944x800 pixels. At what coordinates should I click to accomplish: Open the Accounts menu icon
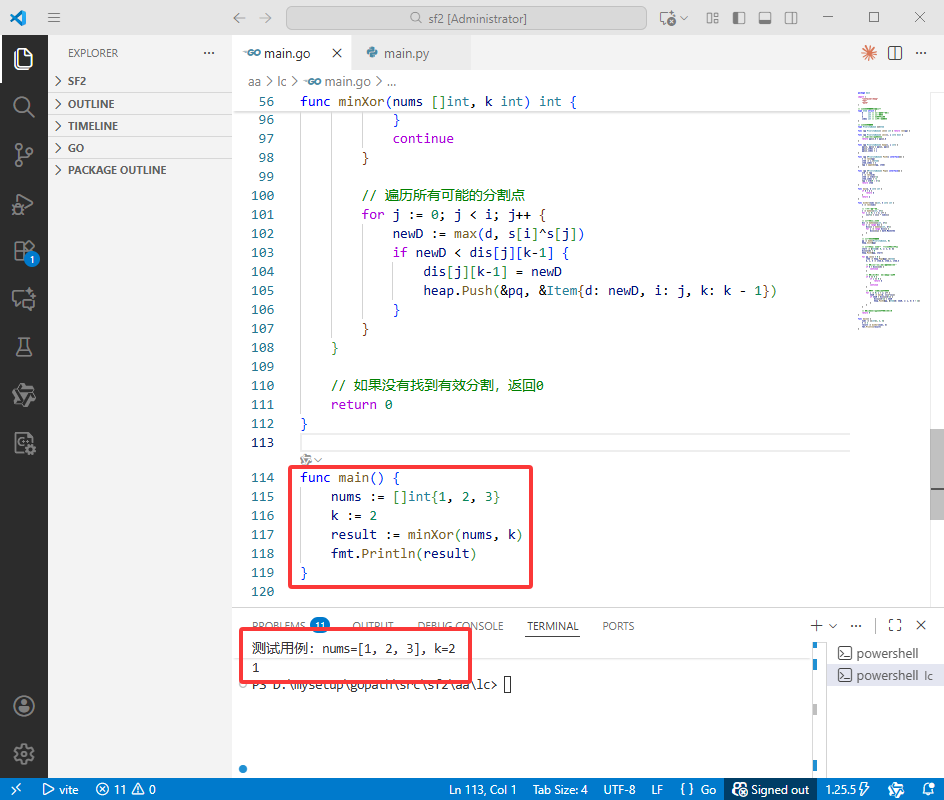[x=23, y=706]
